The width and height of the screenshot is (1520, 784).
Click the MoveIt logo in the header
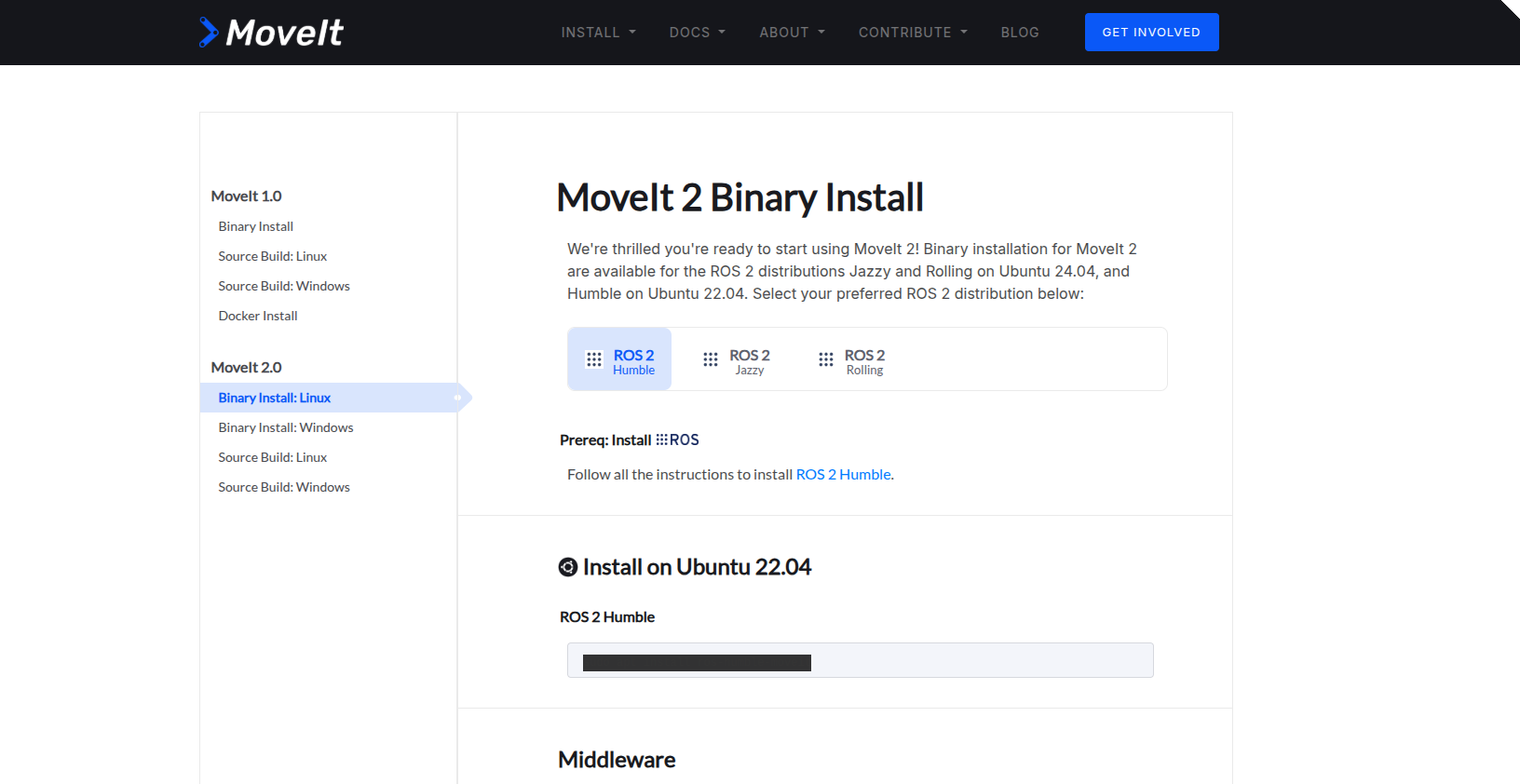[271, 33]
